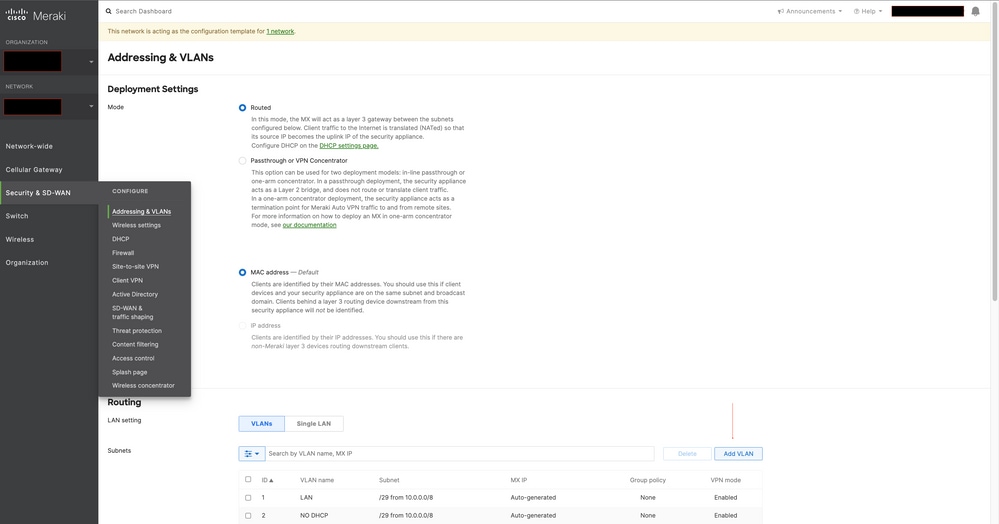
Task: Click the search magnifier icon
Action: point(108,11)
